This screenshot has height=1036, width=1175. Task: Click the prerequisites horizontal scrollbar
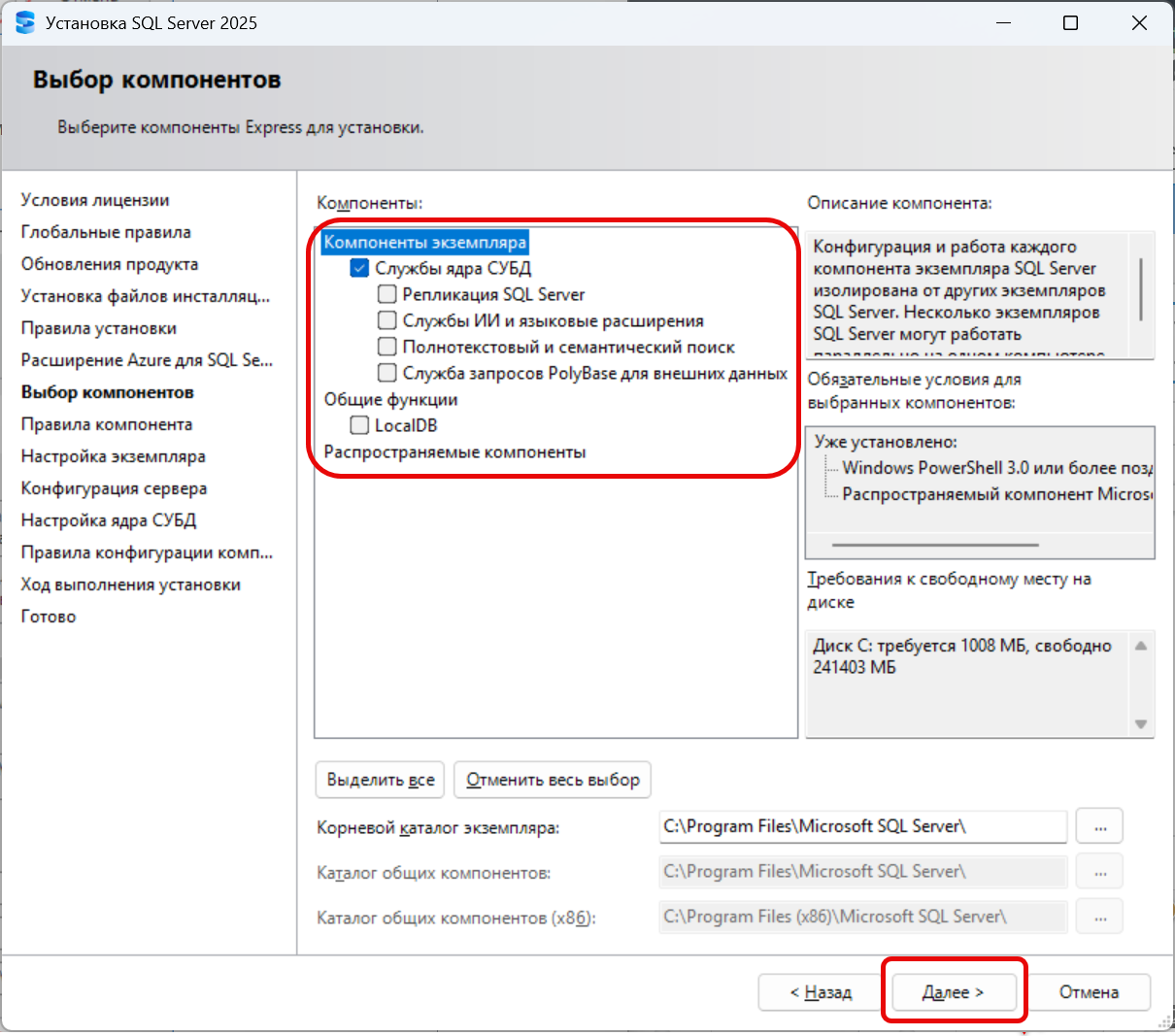pos(936,545)
